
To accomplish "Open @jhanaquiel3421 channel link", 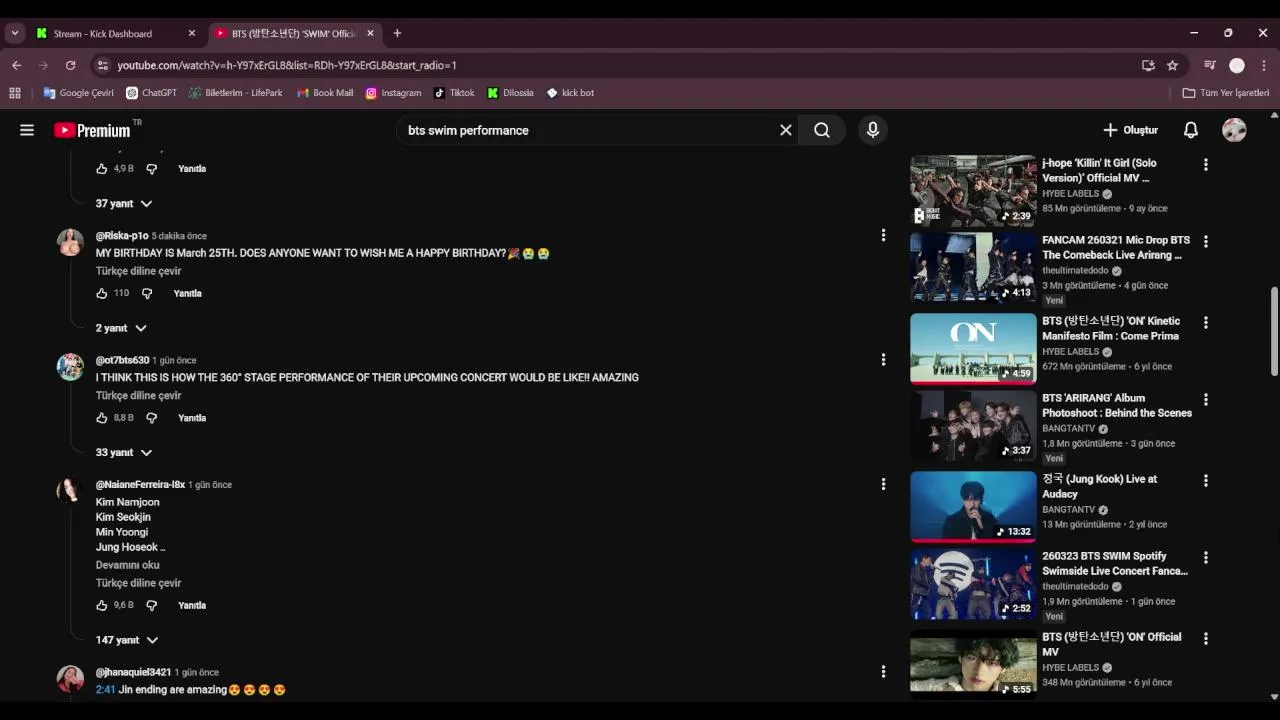I will [134, 672].
